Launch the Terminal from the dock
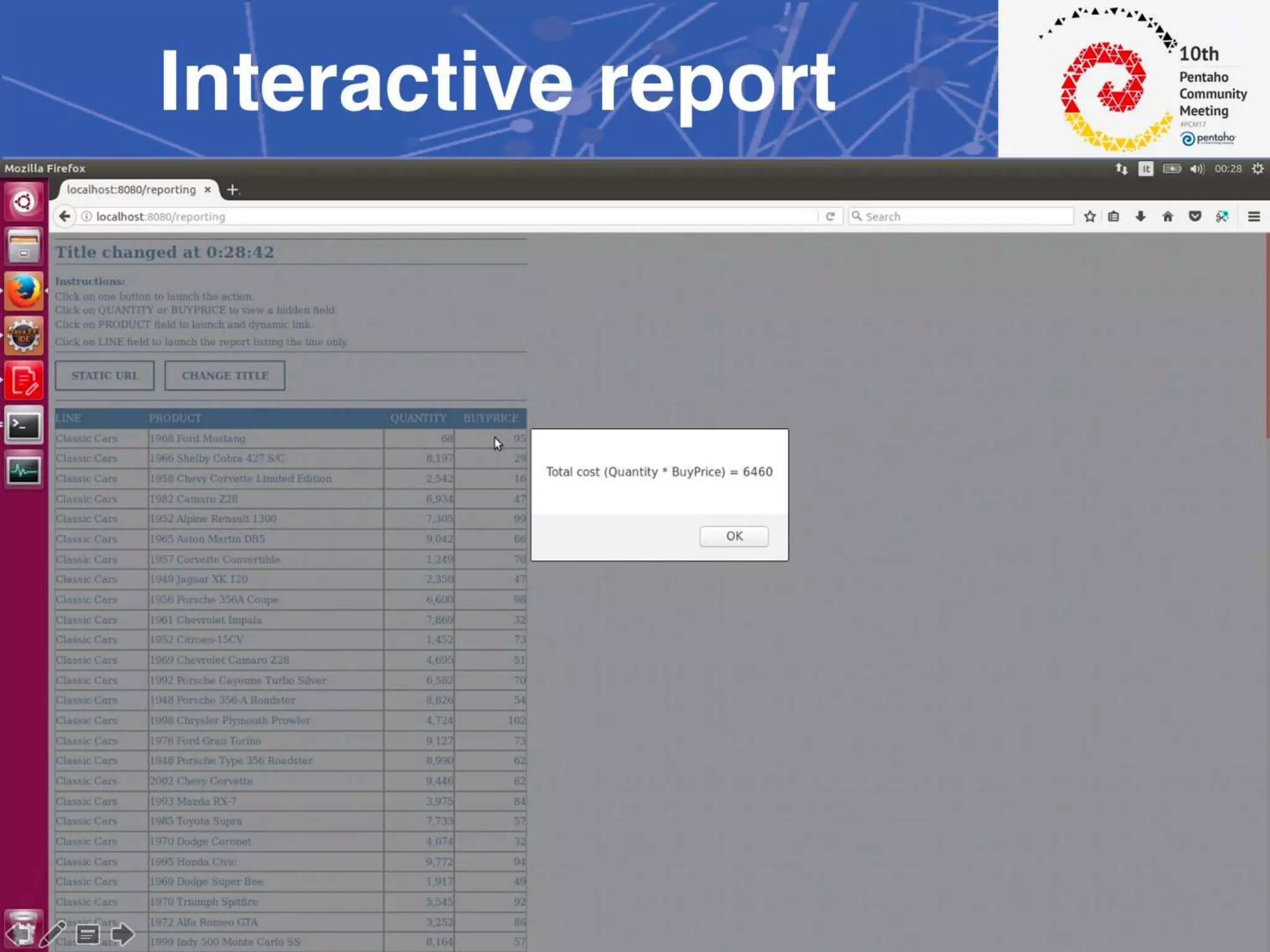The height and width of the screenshot is (952, 1270). coord(24,426)
